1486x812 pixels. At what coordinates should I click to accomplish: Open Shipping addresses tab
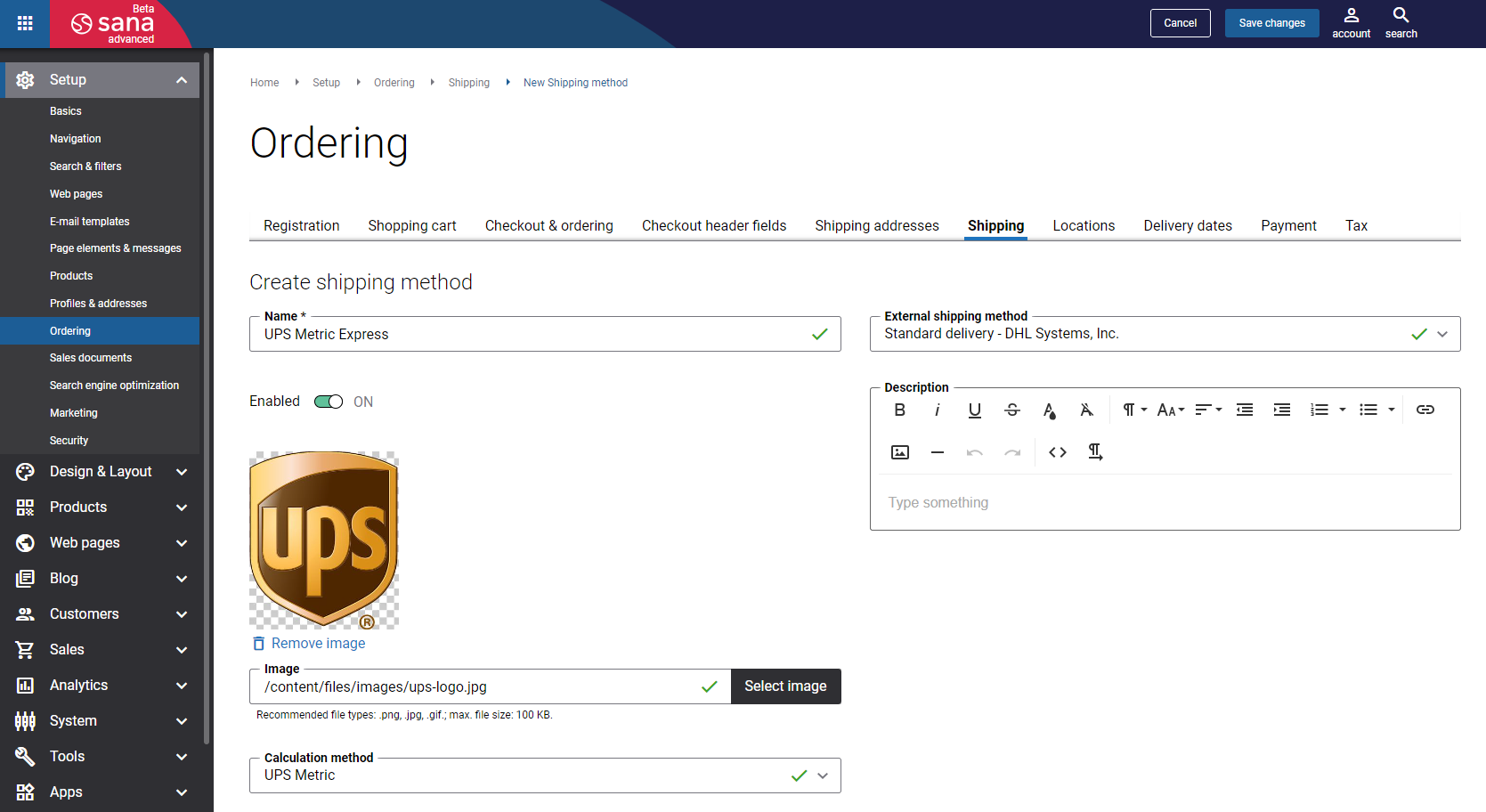877,226
